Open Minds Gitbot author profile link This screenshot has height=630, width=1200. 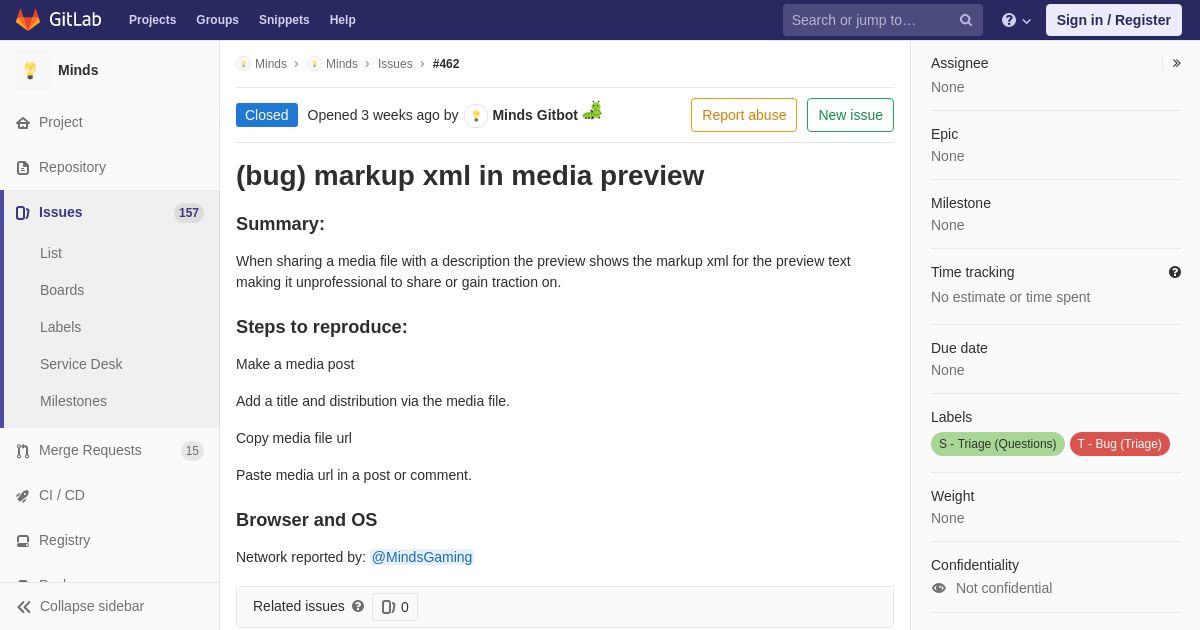535,115
